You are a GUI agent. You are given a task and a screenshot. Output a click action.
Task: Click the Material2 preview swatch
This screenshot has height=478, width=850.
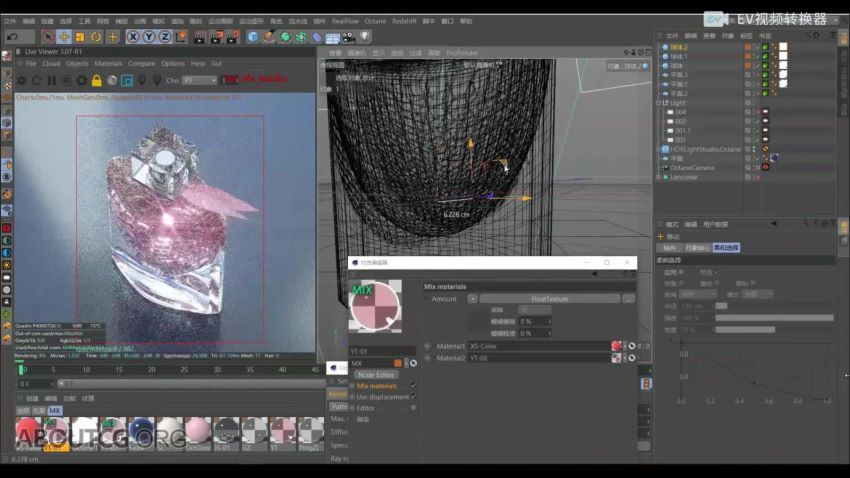tap(616, 358)
